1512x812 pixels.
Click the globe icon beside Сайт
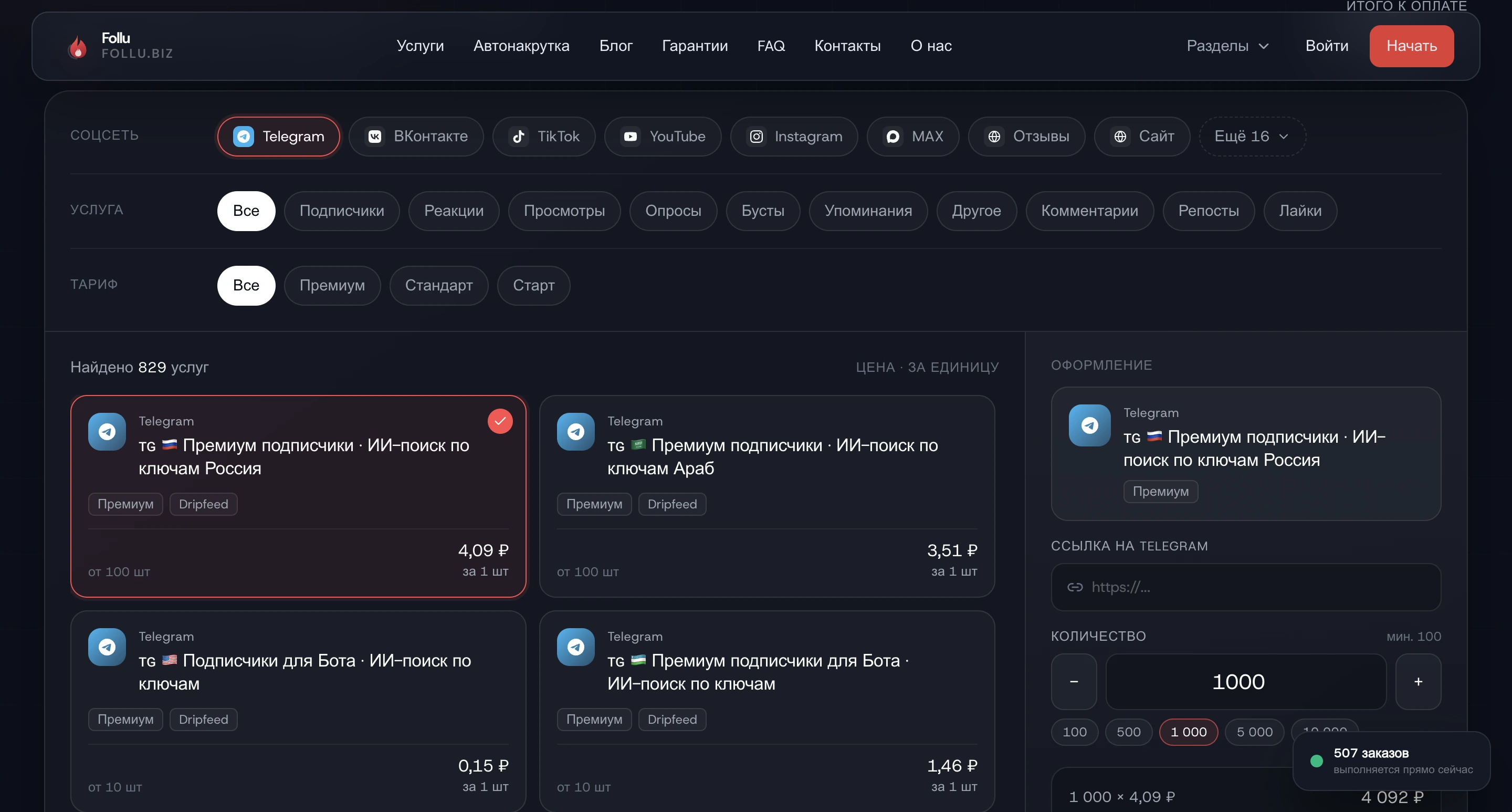pos(1120,136)
